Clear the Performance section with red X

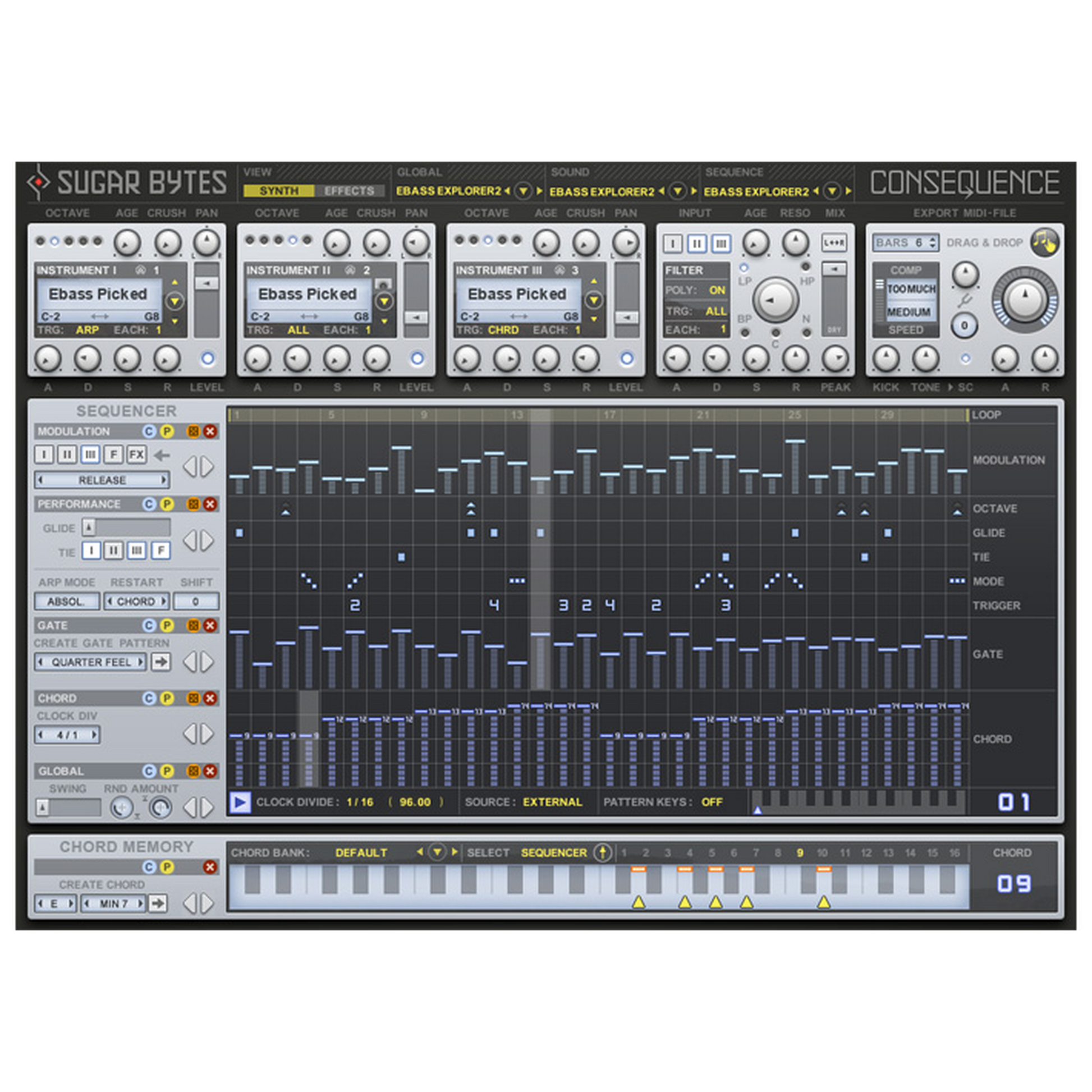coord(210,503)
